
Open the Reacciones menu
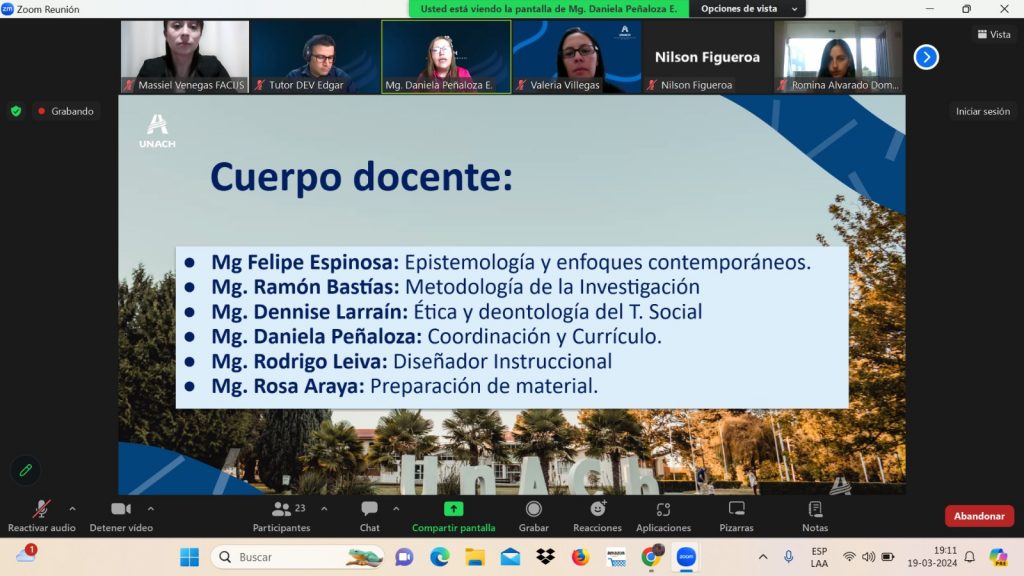click(x=598, y=516)
